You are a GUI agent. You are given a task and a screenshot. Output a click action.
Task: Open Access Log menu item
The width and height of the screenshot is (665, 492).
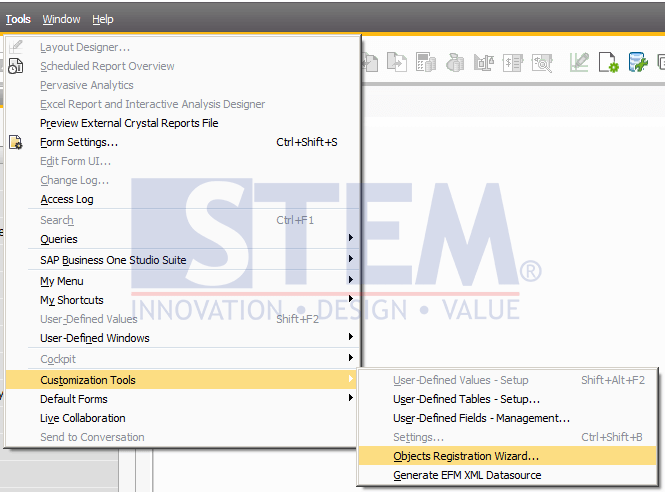(182, 199)
